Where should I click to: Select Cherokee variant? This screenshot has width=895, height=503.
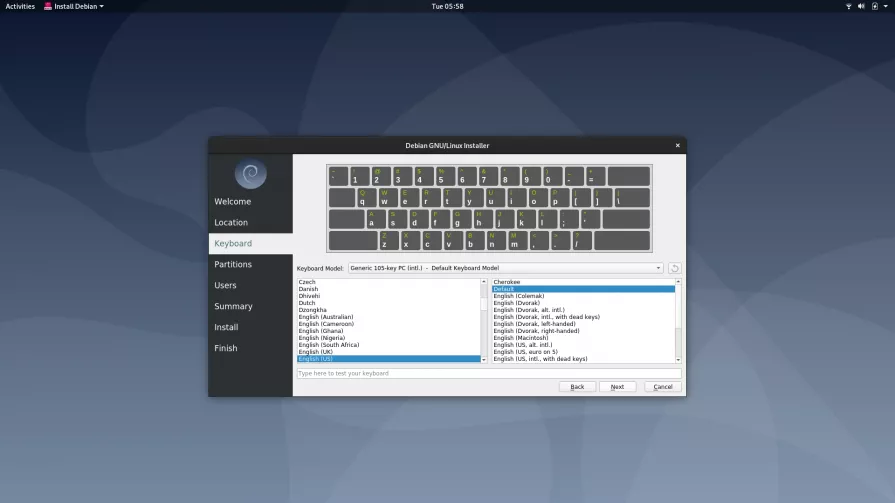583,282
